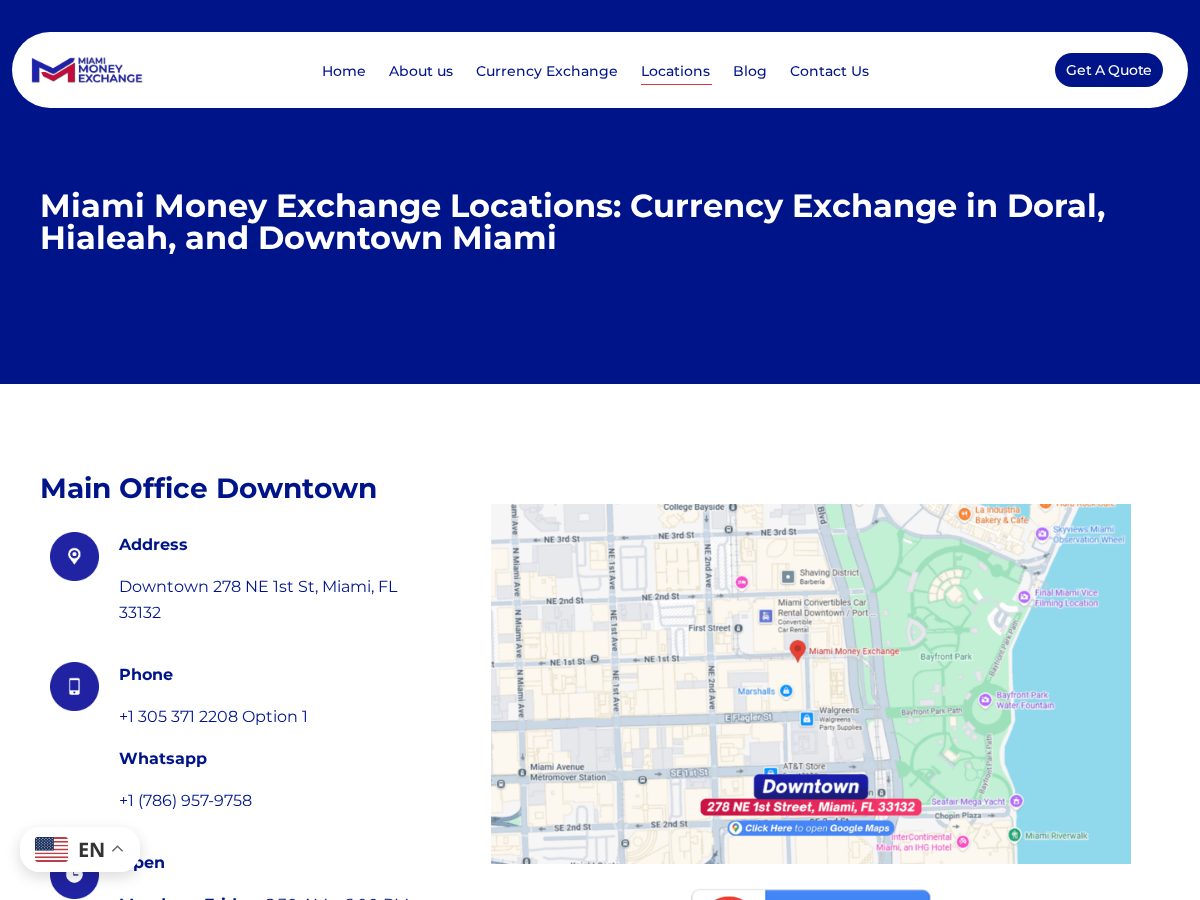This screenshot has width=1200, height=900.
Task: Open the Contact Us menu link
Action: point(829,71)
